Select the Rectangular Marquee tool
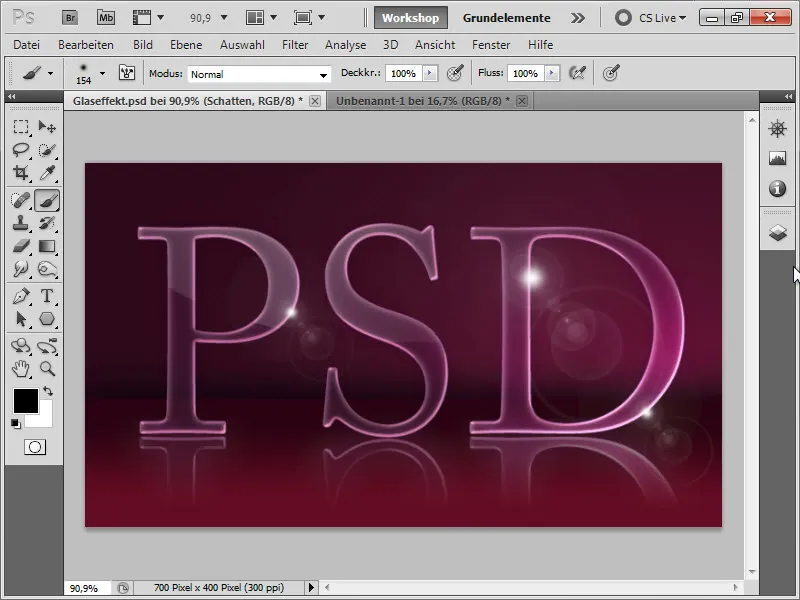Image resolution: width=800 pixels, height=600 pixels. click(x=21, y=127)
